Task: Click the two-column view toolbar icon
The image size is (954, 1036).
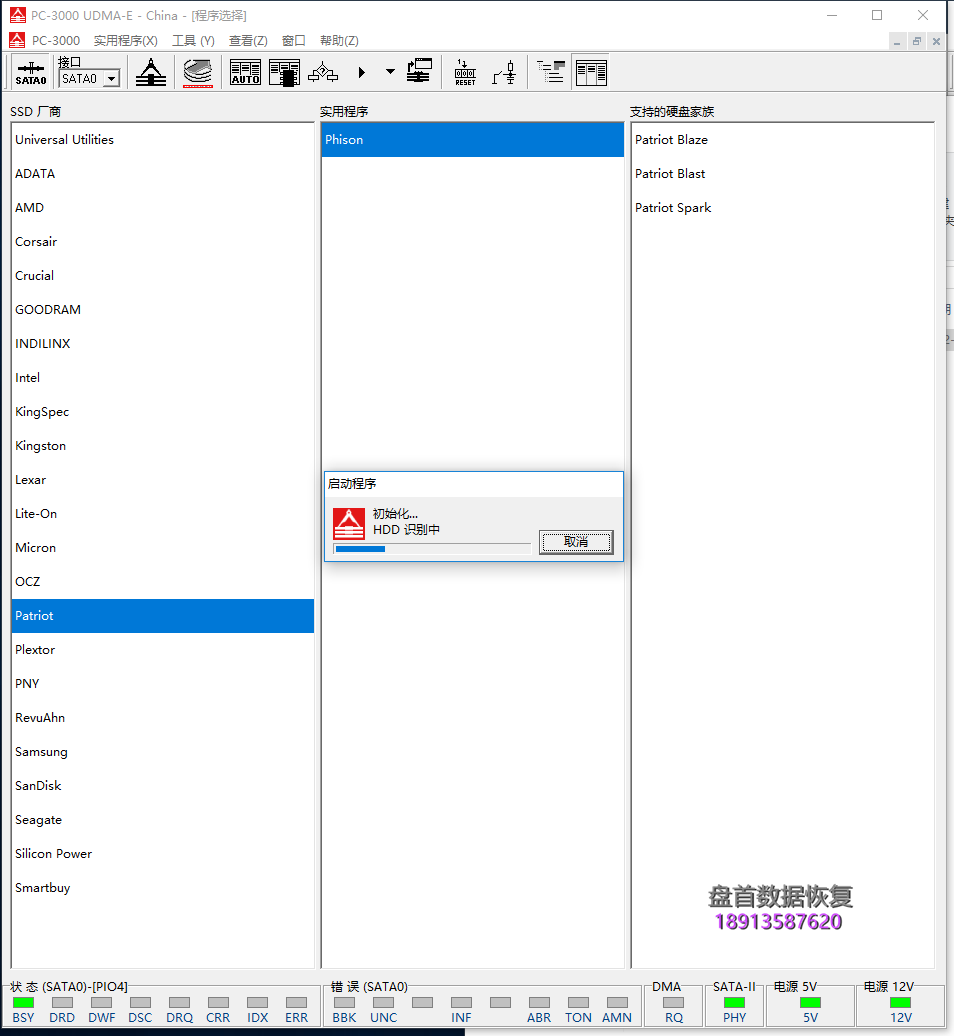Action: click(x=591, y=72)
